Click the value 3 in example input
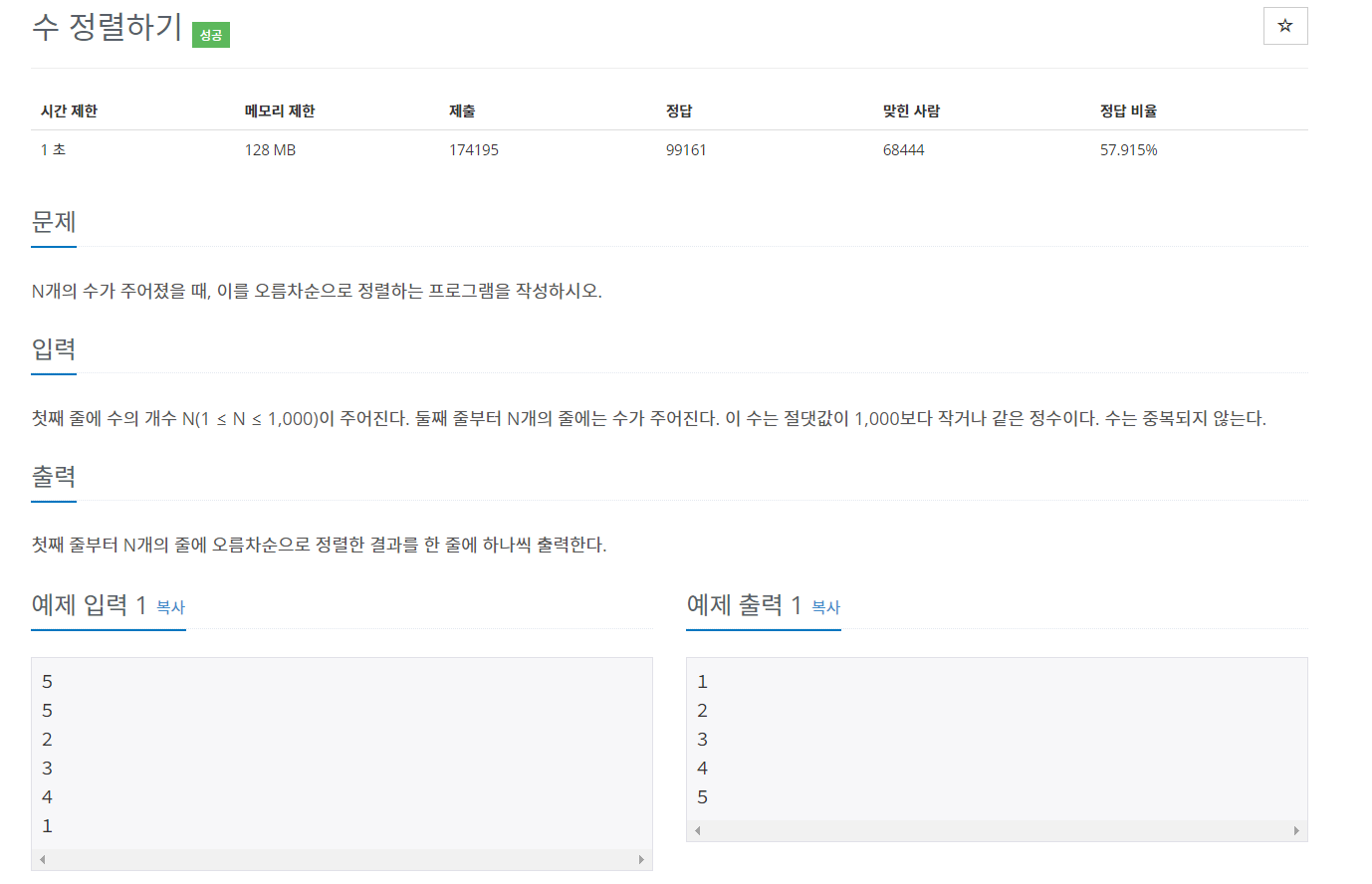 click(47, 769)
